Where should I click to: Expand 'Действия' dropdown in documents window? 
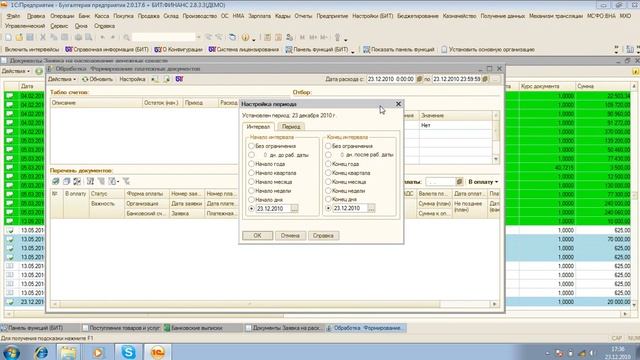pos(16,71)
